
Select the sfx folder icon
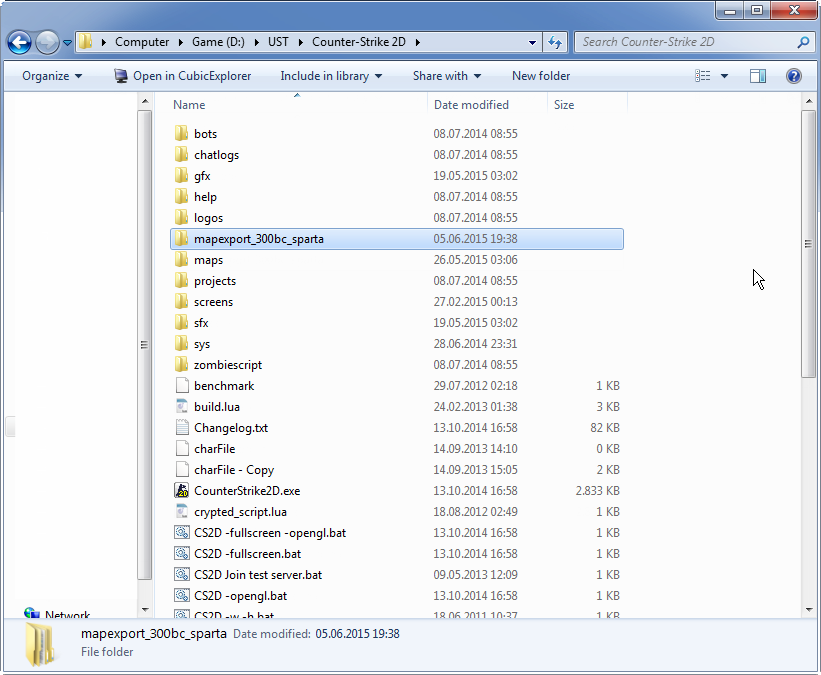181,323
